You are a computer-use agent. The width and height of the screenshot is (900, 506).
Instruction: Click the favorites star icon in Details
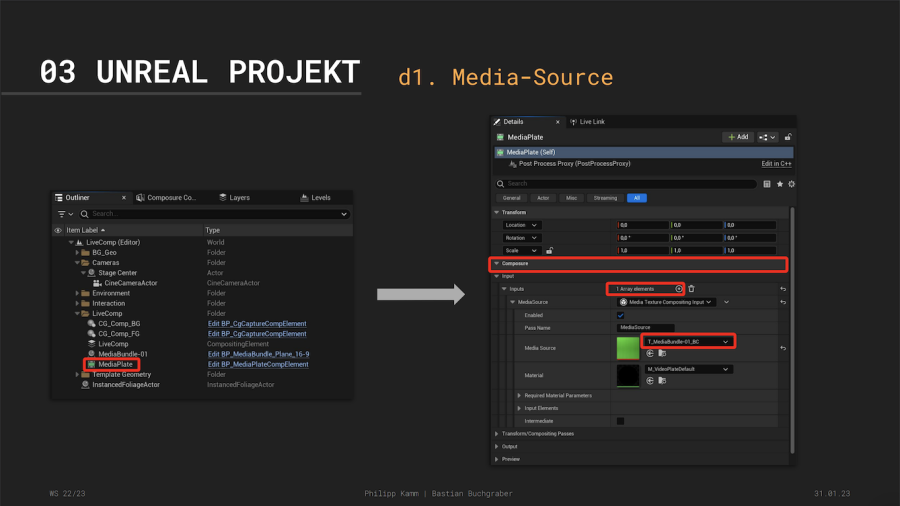[x=779, y=184]
